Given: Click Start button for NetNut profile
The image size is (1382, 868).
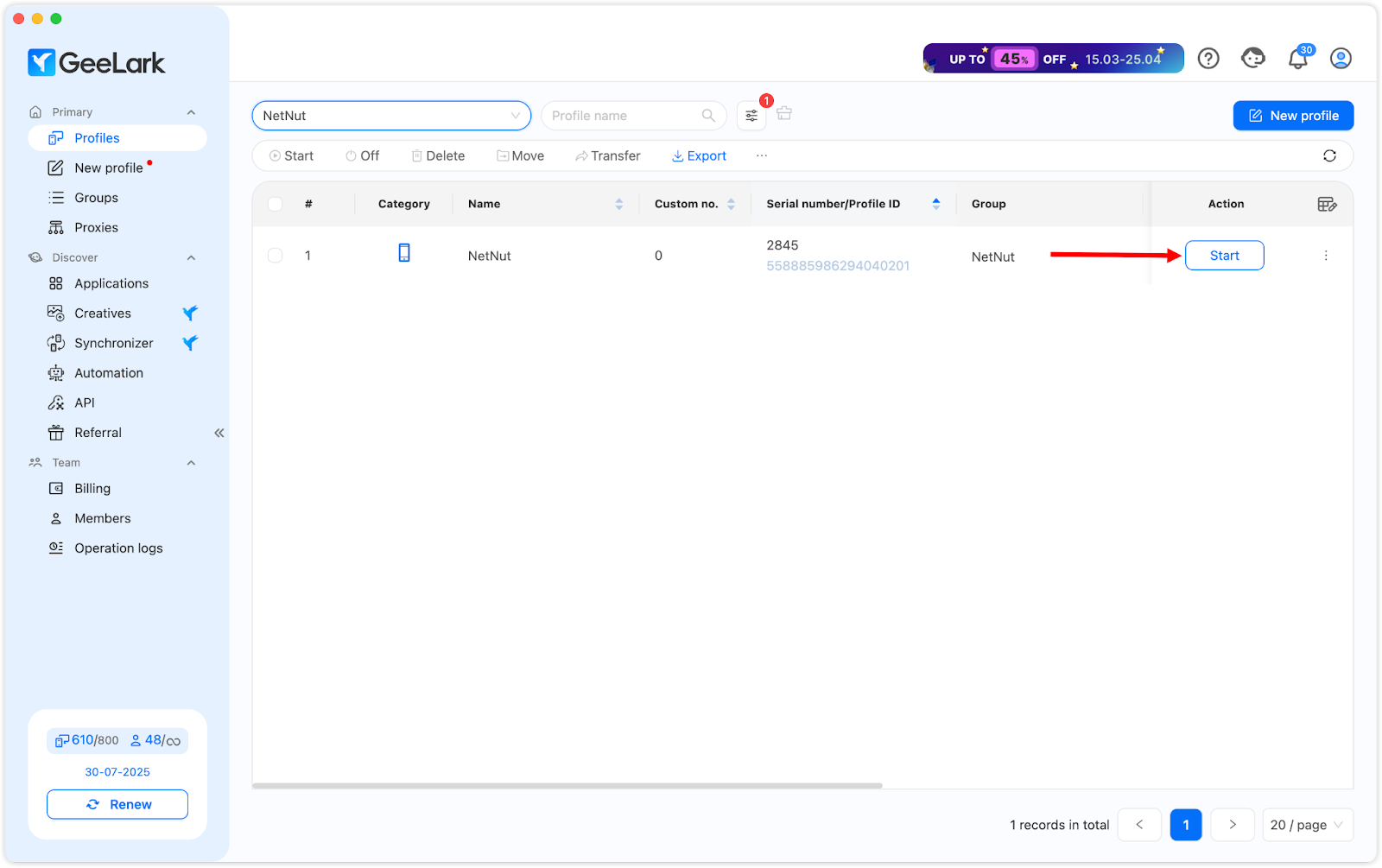Looking at the screenshot, I should (1224, 256).
